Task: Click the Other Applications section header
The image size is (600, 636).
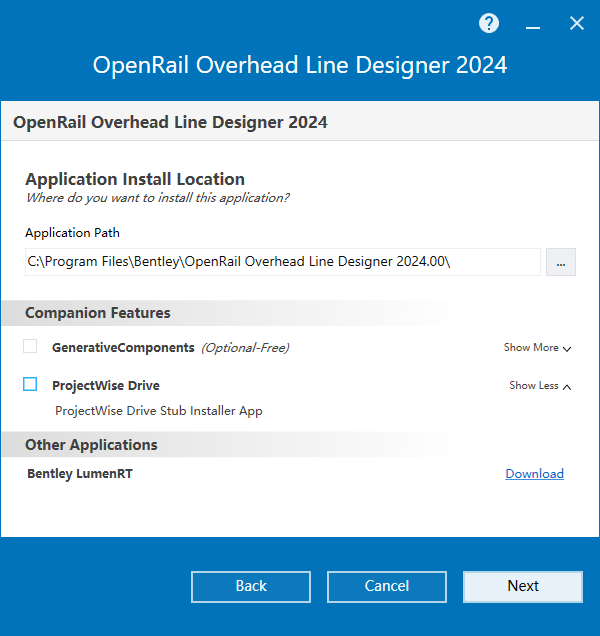Action: pyautogui.click(x=91, y=445)
